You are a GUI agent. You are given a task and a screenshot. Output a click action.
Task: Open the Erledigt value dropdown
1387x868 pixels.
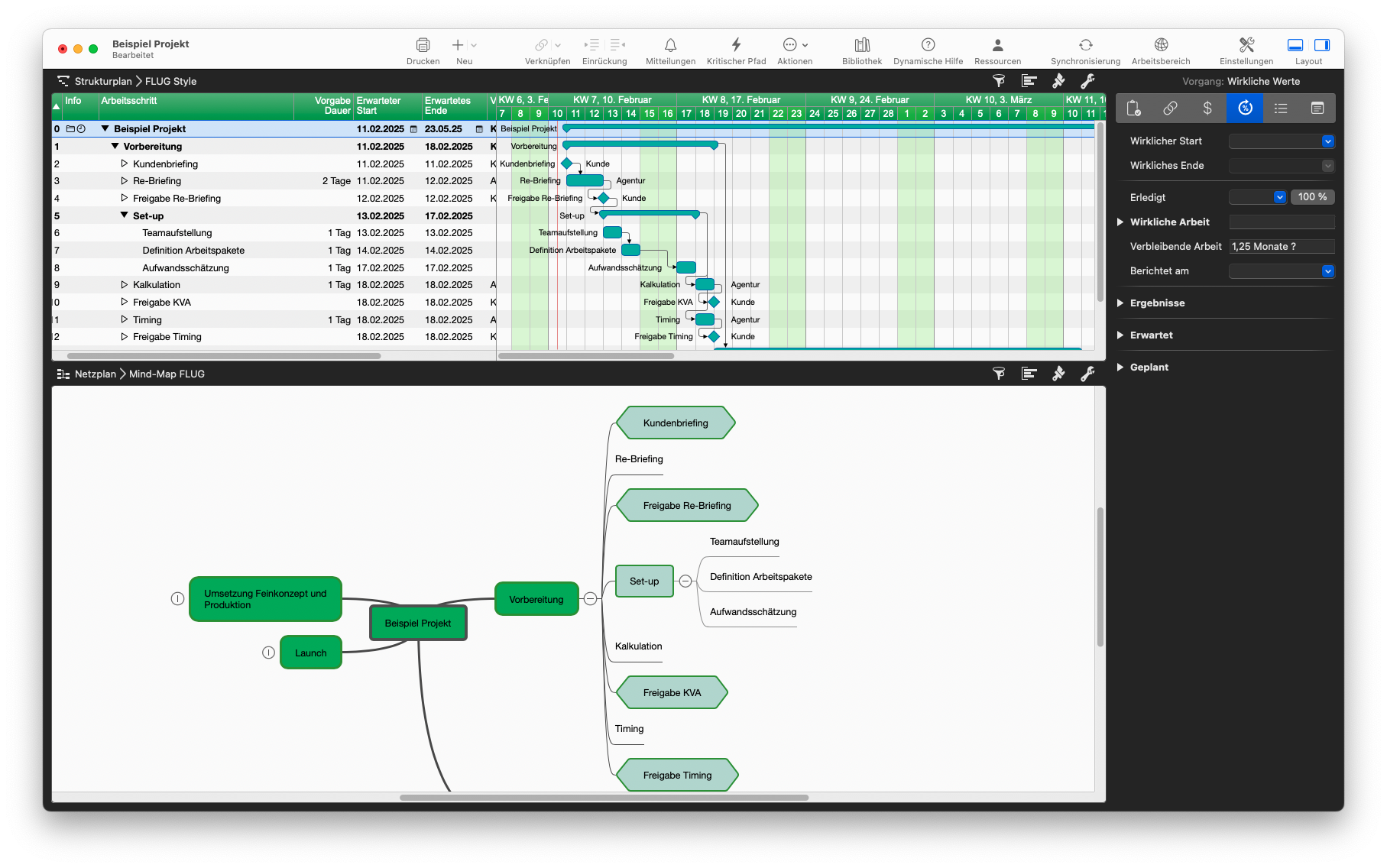click(x=1278, y=196)
